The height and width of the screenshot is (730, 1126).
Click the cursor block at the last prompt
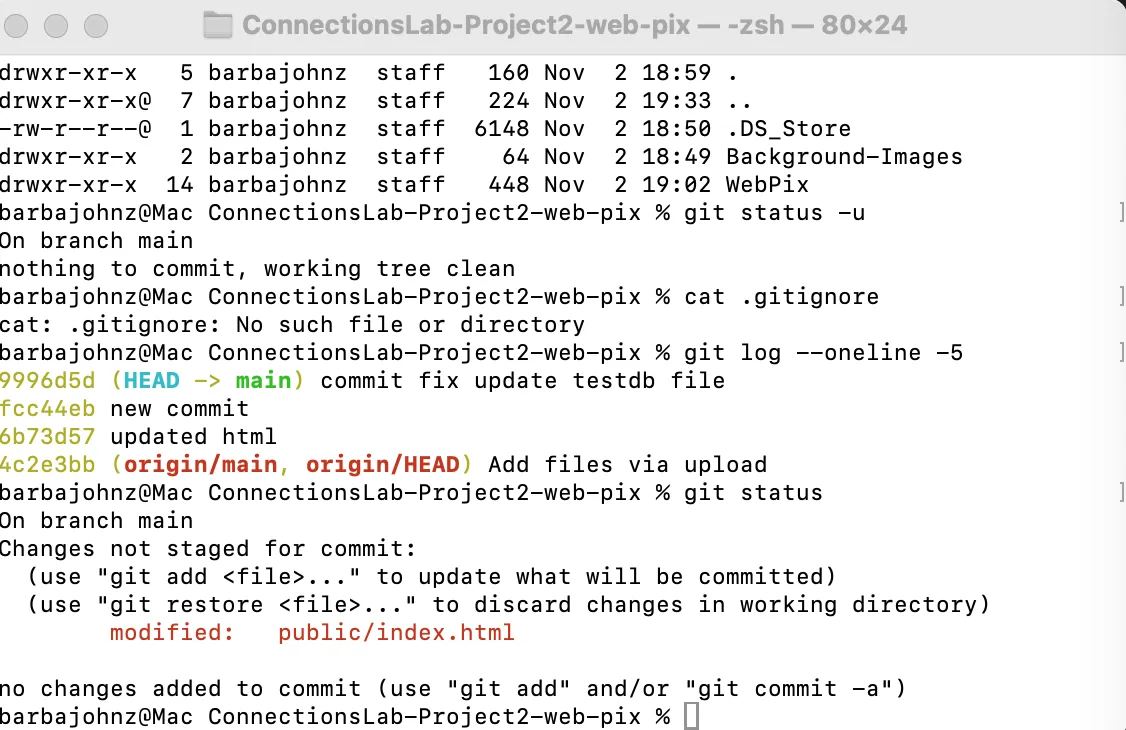click(x=691, y=716)
